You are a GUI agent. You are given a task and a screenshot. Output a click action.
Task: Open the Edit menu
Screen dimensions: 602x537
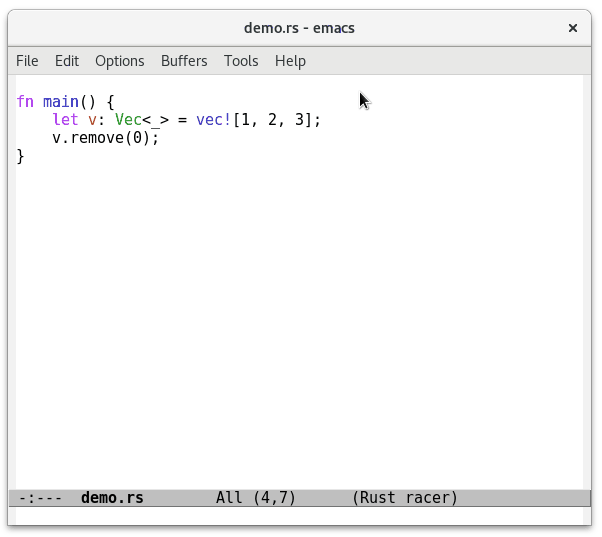67,61
